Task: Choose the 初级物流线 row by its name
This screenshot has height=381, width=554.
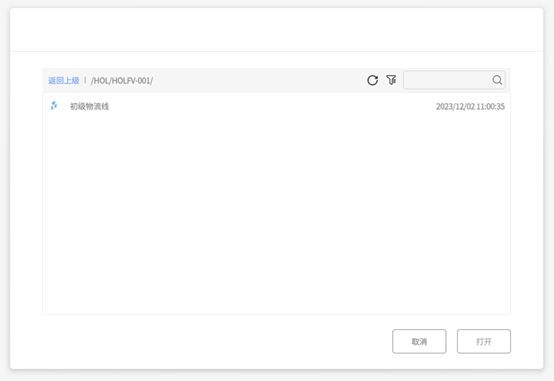Action: click(x=89, y=106)
